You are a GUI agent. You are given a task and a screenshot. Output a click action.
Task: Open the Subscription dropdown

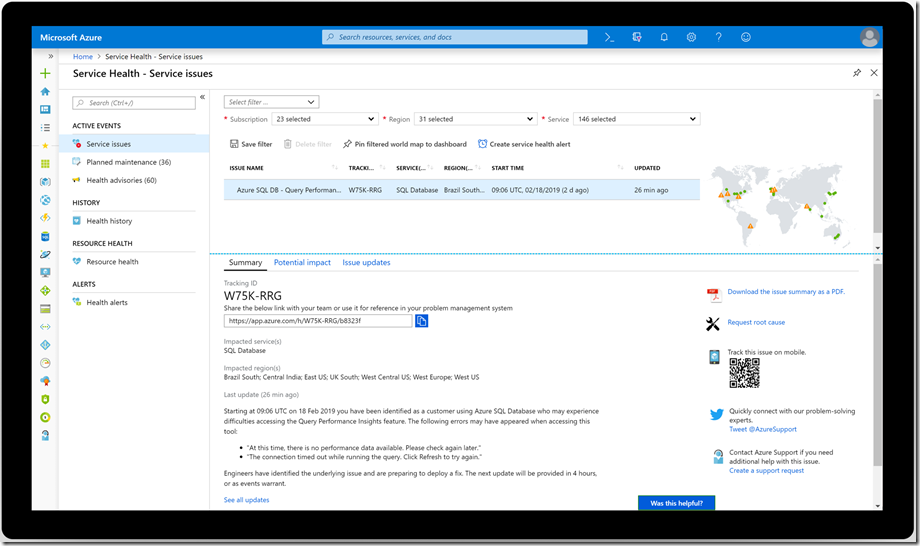click(325, 119)
